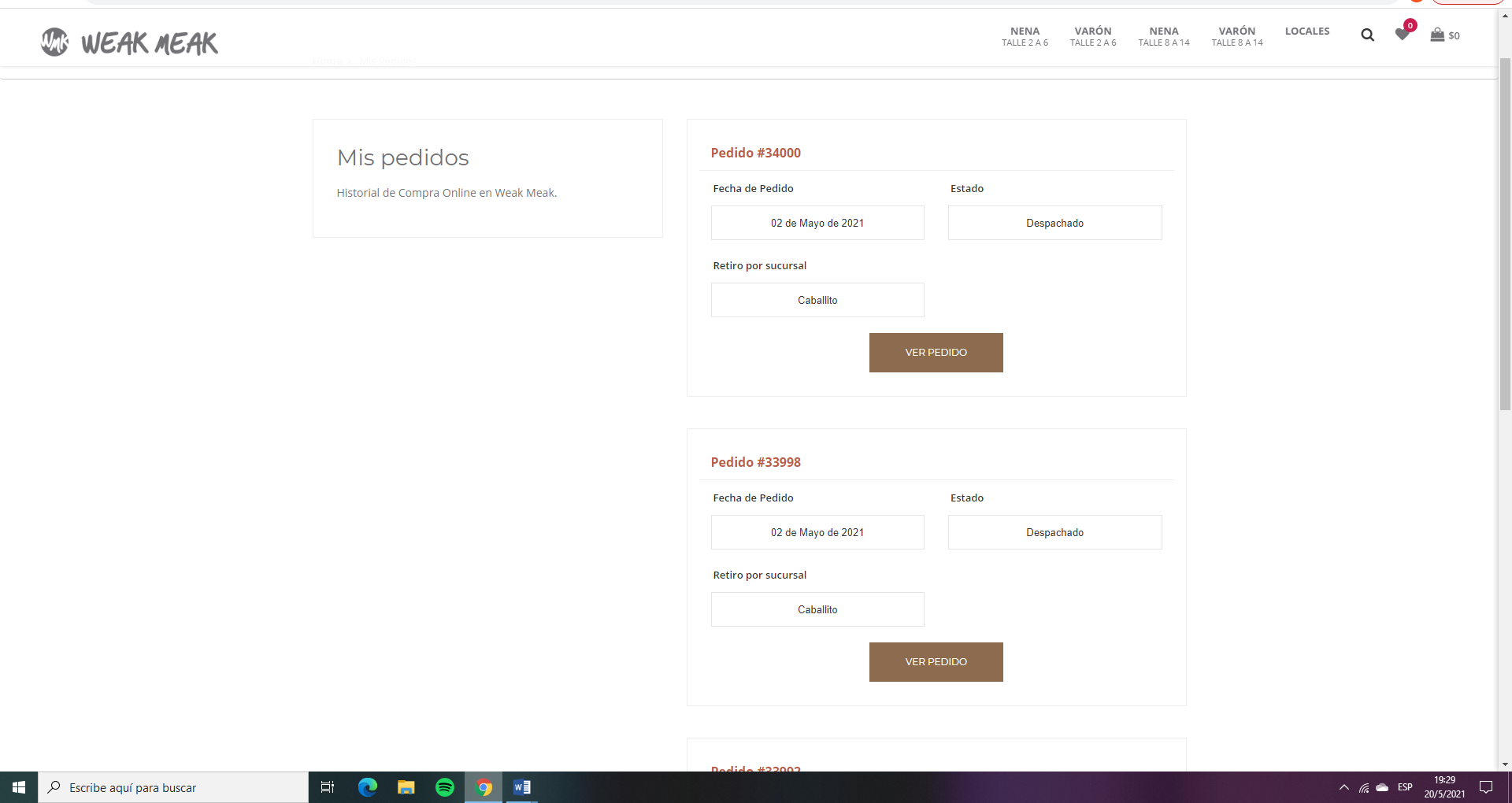Click the Weak Meak logo
Viewport: 1512px width, 803px height.
click(x=130, y=43)
